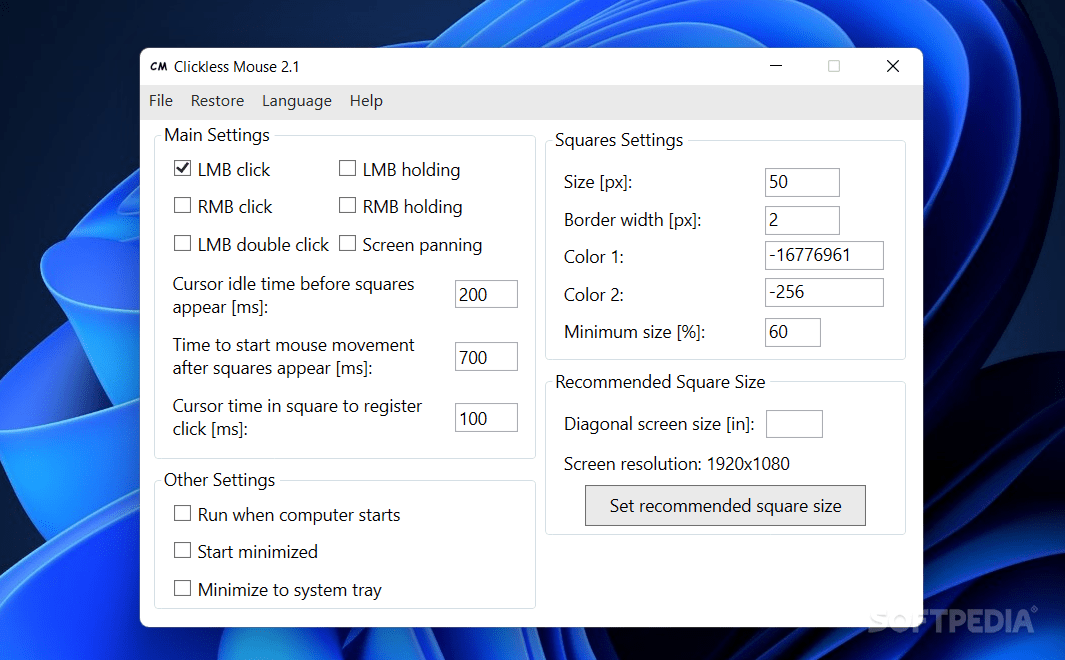The image size is (1065, 660).
Task: Click the mouse movement time field showing 700
Action: 486,356
